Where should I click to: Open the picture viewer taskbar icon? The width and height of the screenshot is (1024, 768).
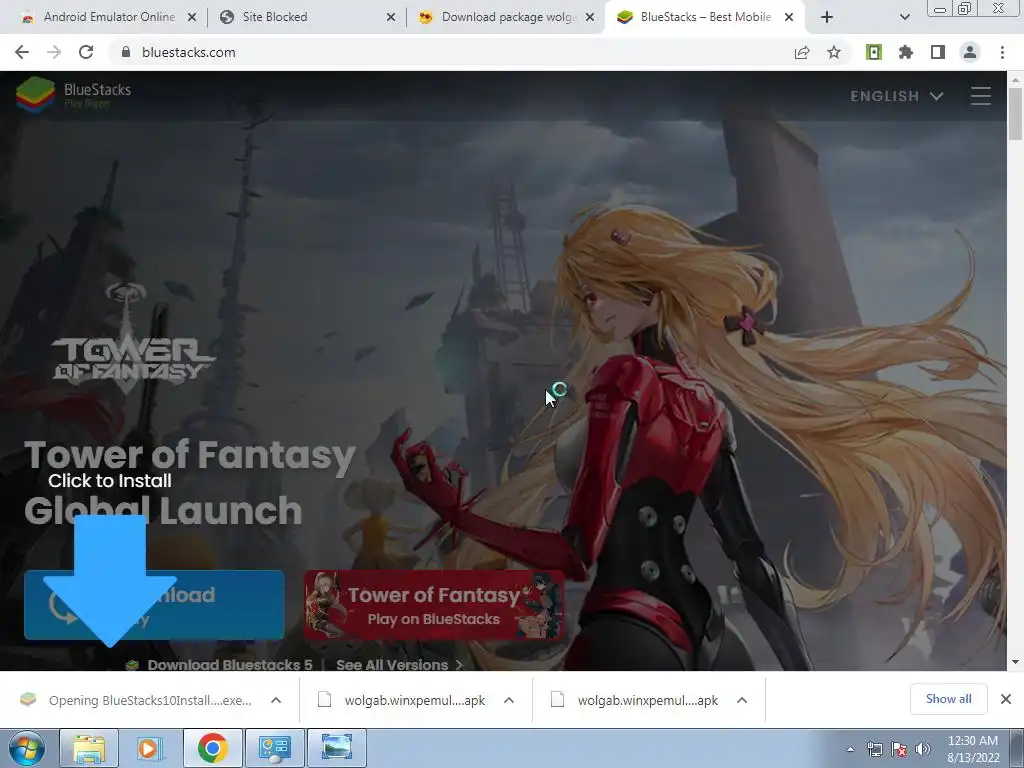336,748
